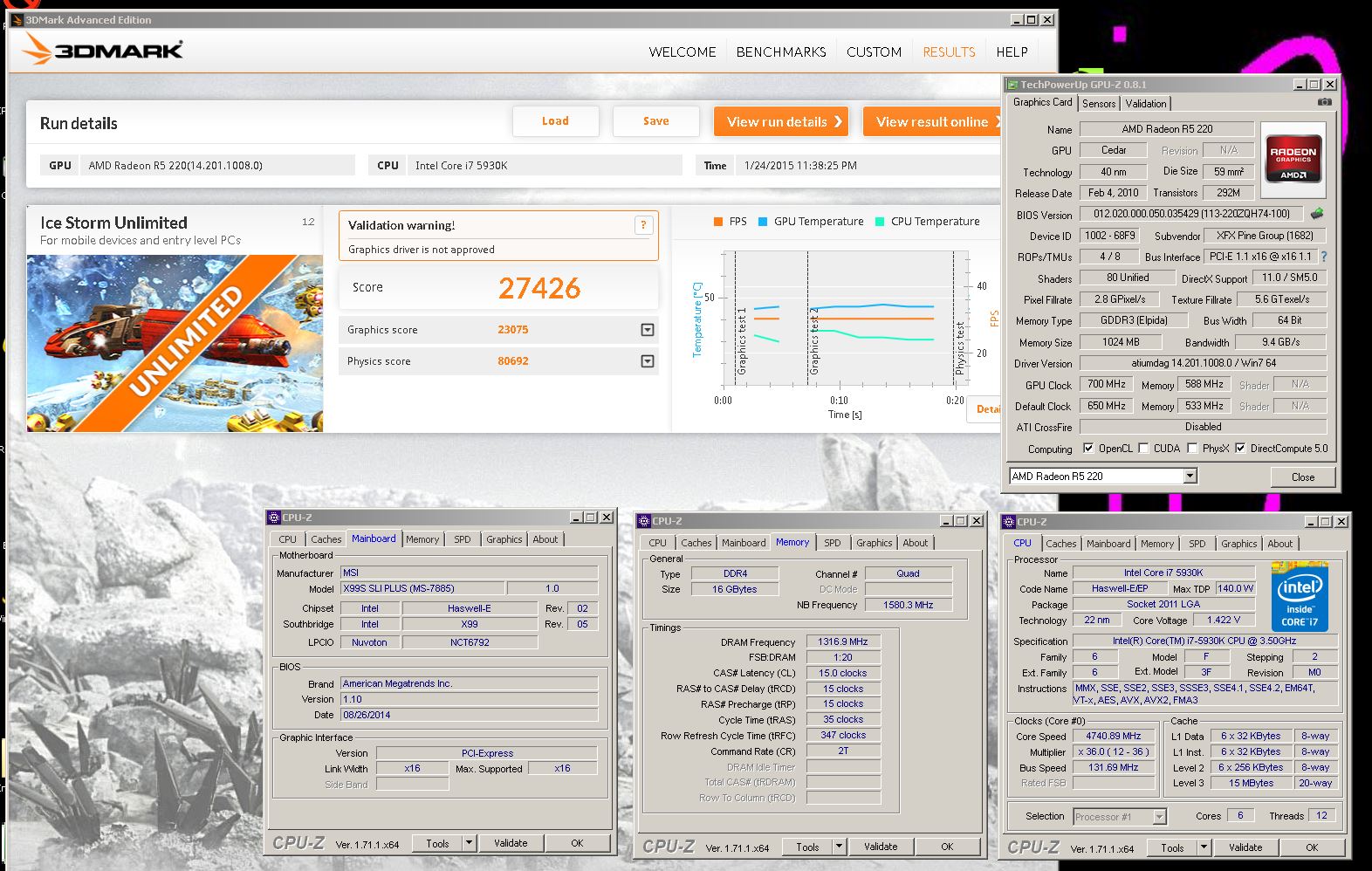Click Tools button in CPU tab CPU-Z window

[1172, 847]
